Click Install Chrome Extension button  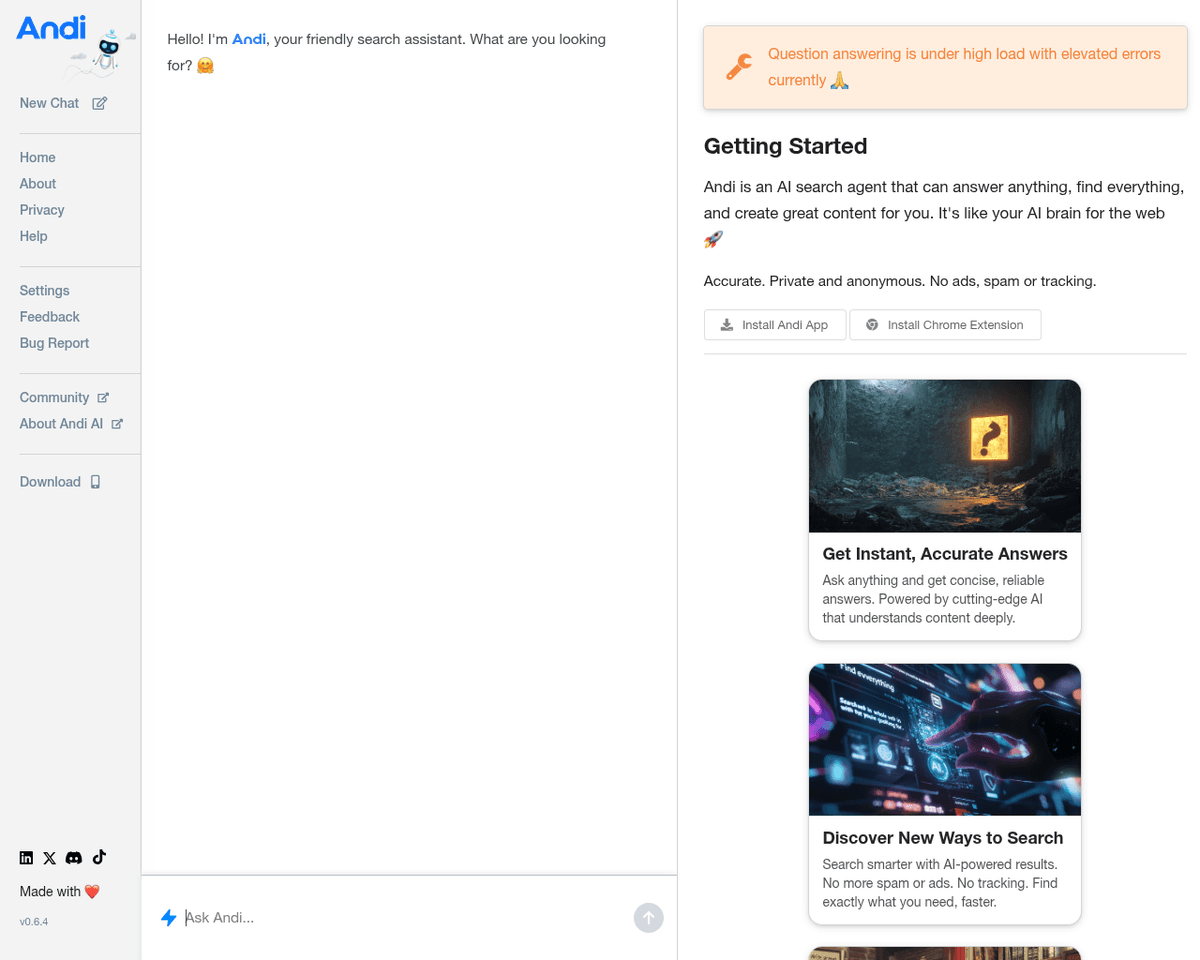(x=945, y=325)
